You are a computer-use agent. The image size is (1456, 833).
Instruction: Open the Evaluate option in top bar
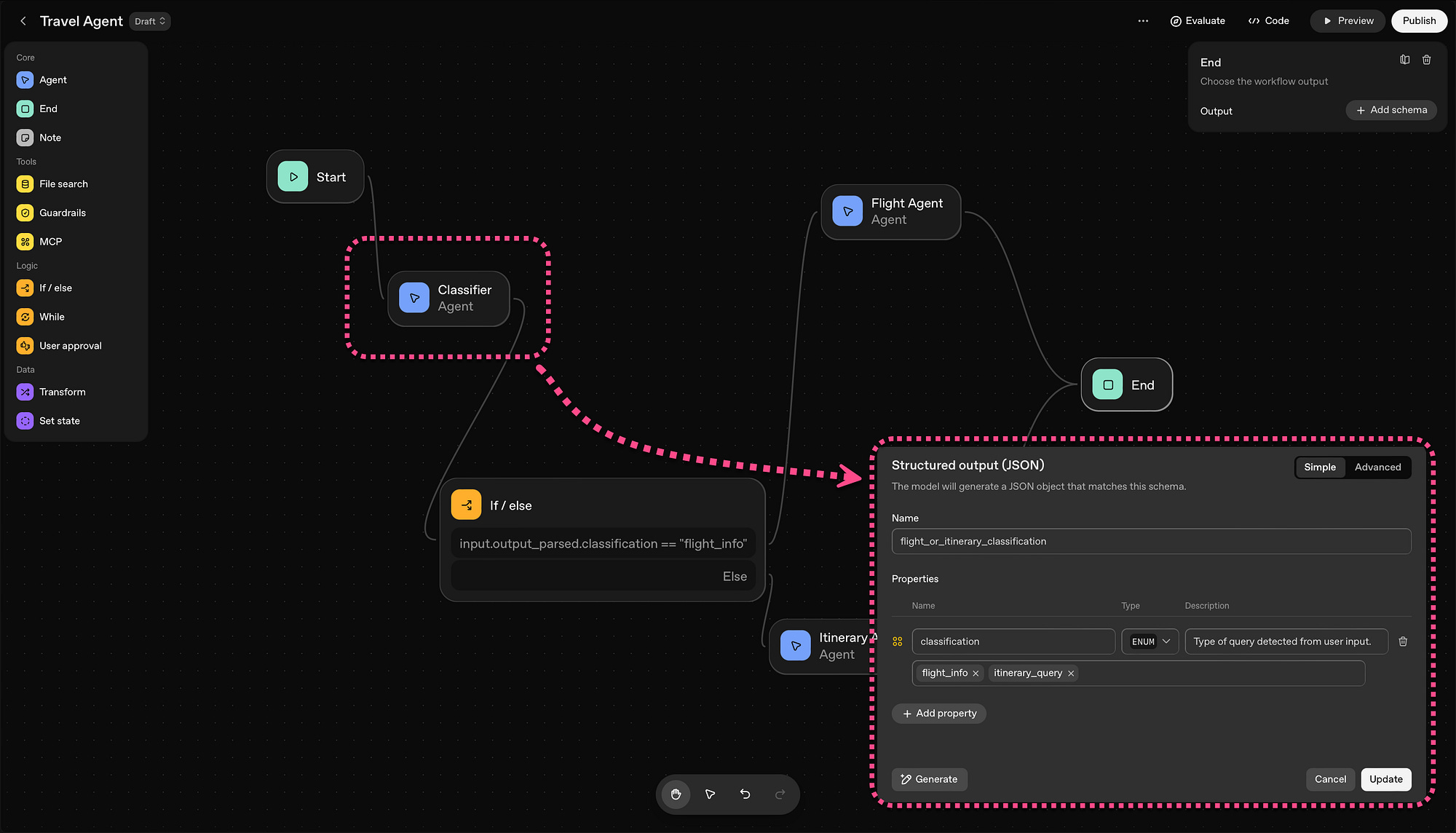click(x=1198, y=21)
